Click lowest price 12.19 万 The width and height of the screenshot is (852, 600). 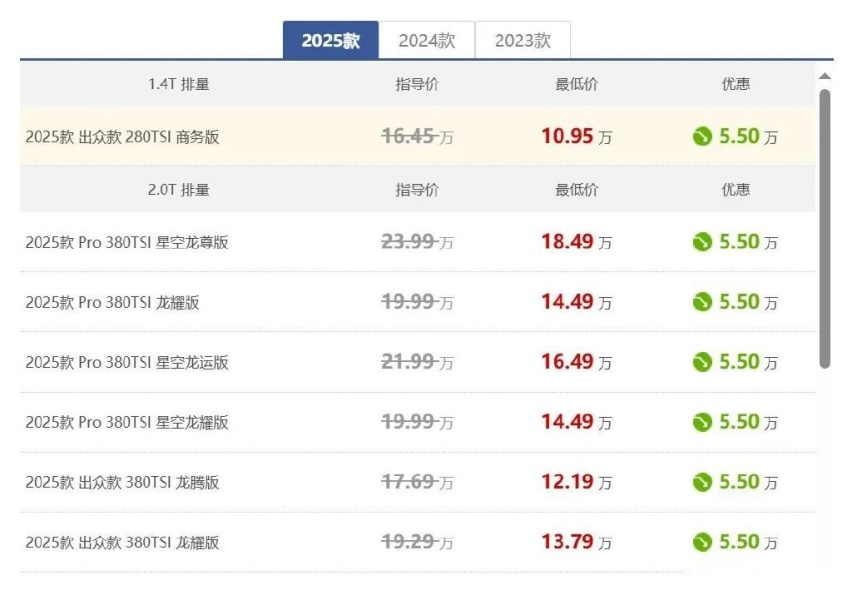coord(577,482)
